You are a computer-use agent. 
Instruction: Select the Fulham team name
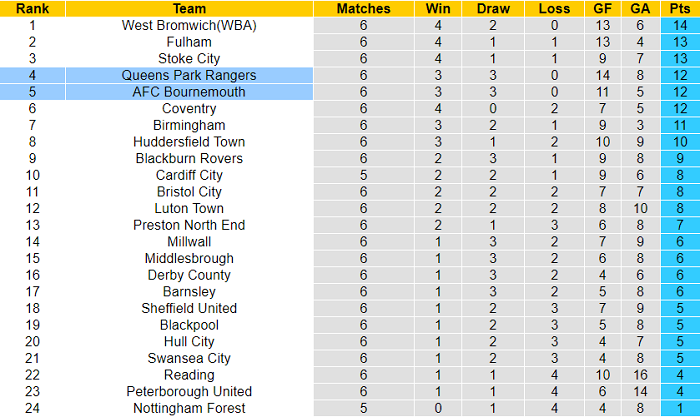189,42
